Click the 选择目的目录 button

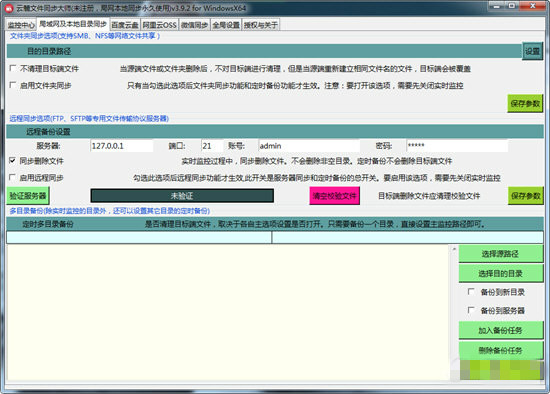(x=501, y=273)
